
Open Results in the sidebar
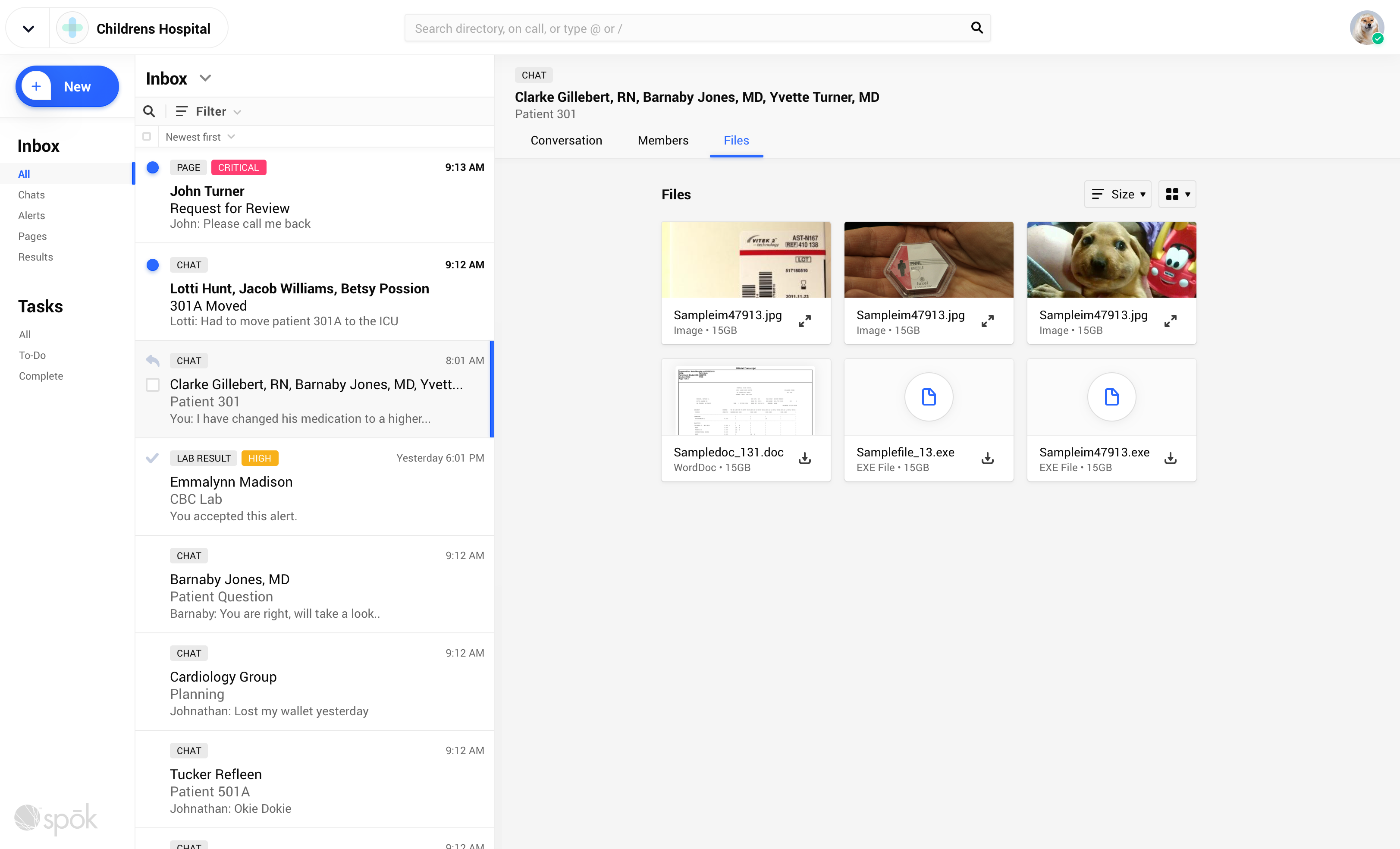click(35, 257)
